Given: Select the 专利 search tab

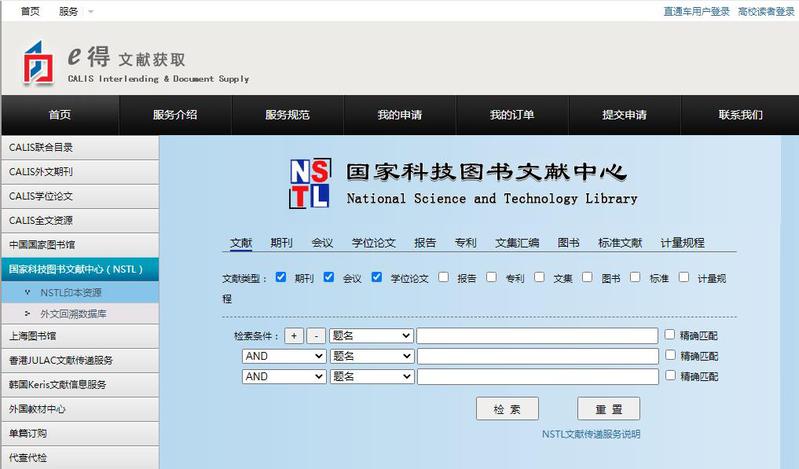Looking at the screenshot, I should click(x=465, y=243).
